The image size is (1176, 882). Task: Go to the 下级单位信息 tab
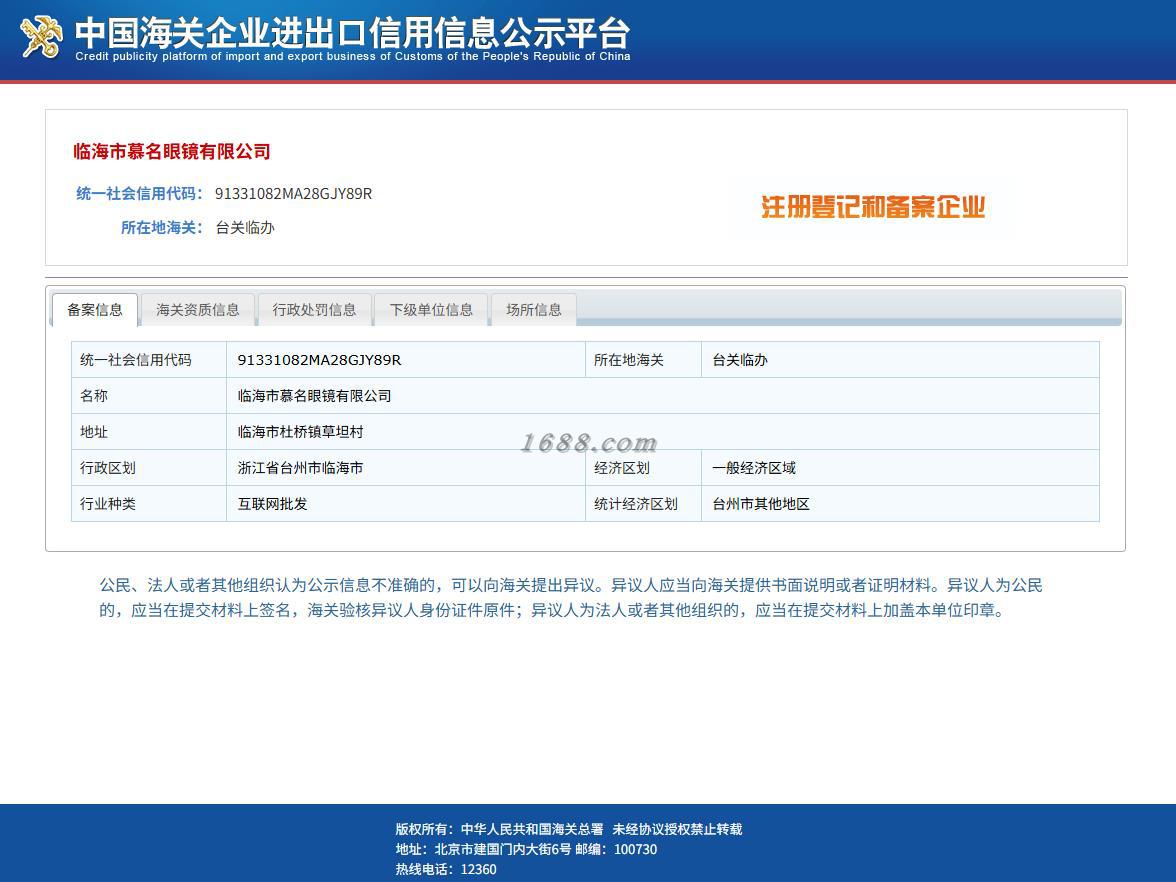431,310
